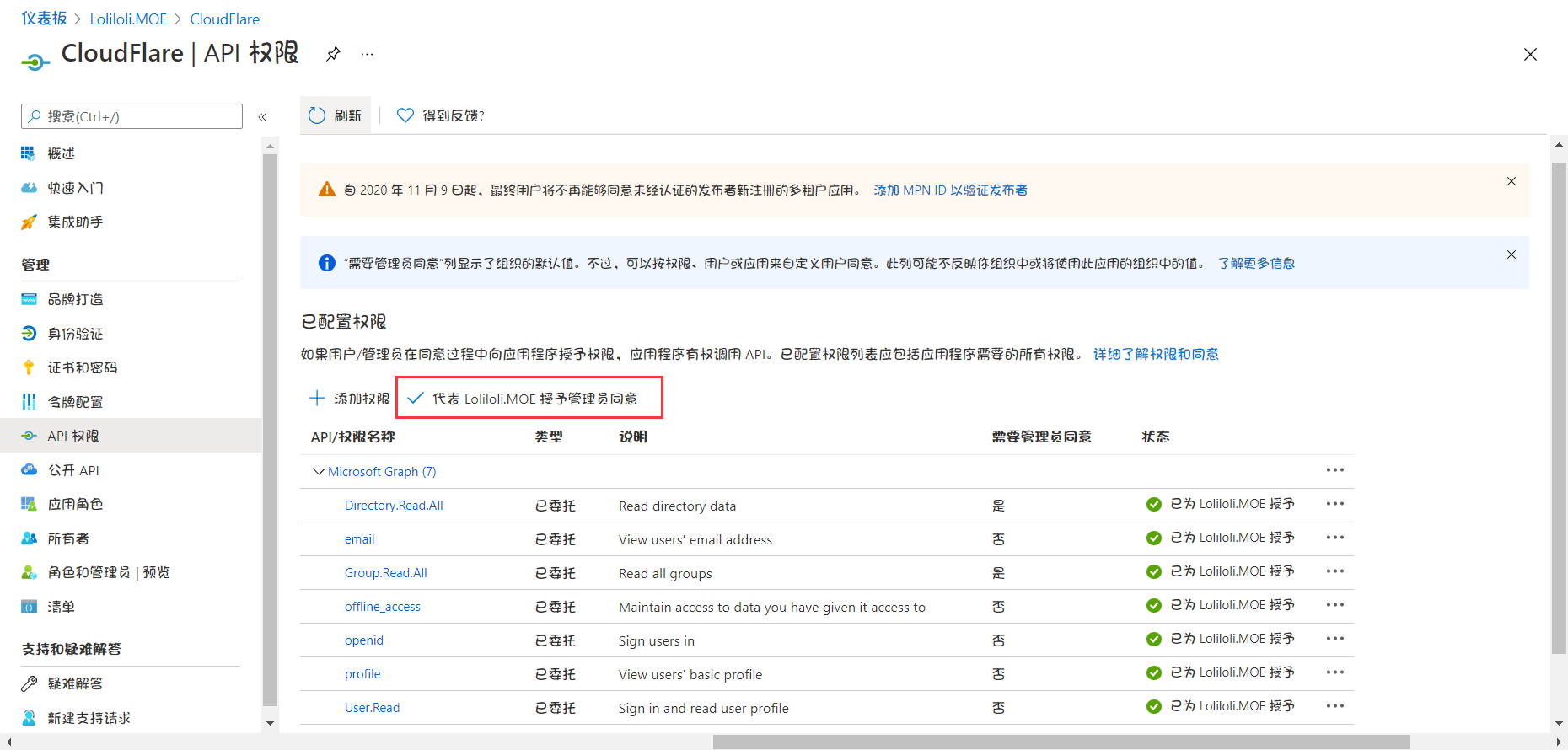Click granted status icon for User.Read
This screenshot has width=1568, height=750.
[1154, 706]
